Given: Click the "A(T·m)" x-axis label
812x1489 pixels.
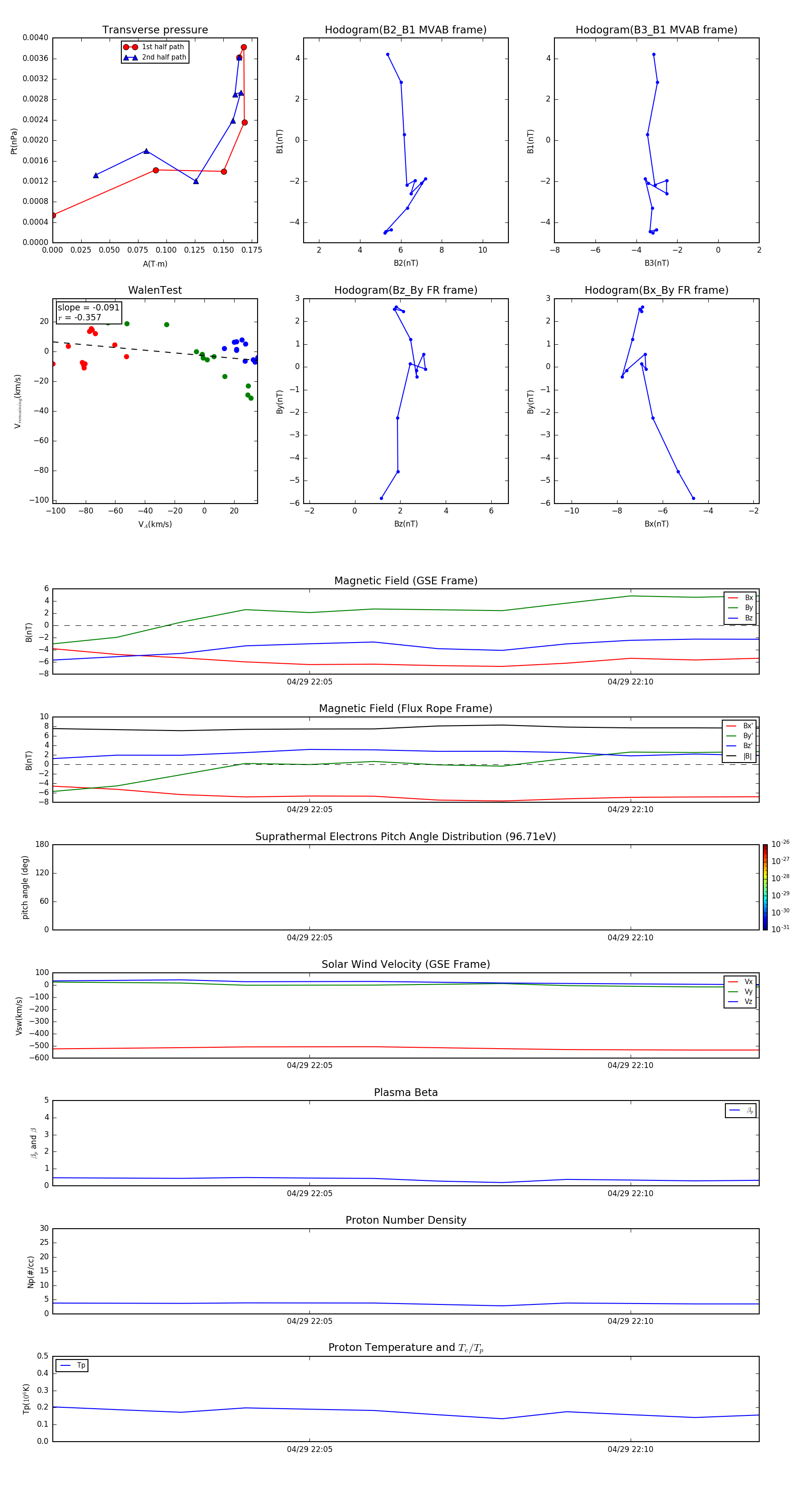Looking at the screenshot, I should [155, 264].
